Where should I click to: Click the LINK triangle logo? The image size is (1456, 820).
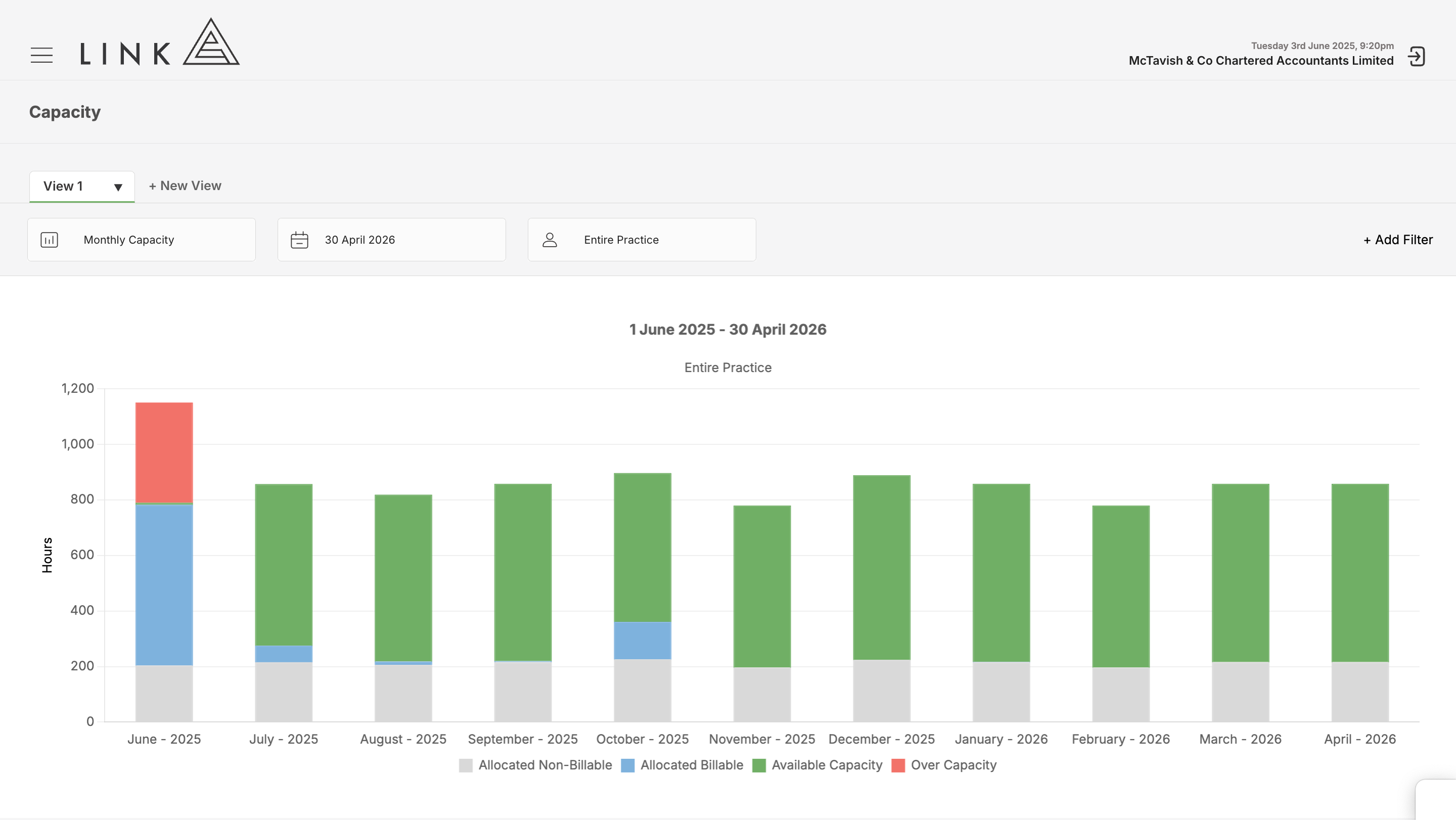(x=211, y=43)
